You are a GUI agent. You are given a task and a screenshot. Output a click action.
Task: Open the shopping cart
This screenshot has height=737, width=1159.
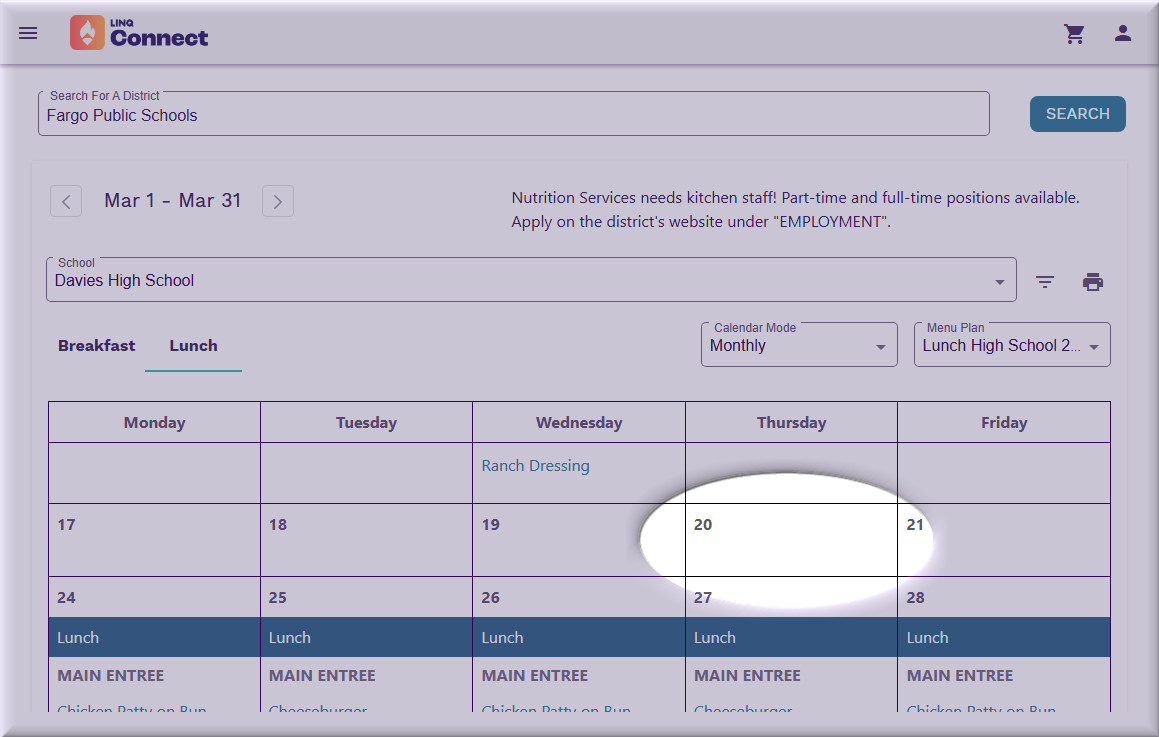(x=1075, y=34)
